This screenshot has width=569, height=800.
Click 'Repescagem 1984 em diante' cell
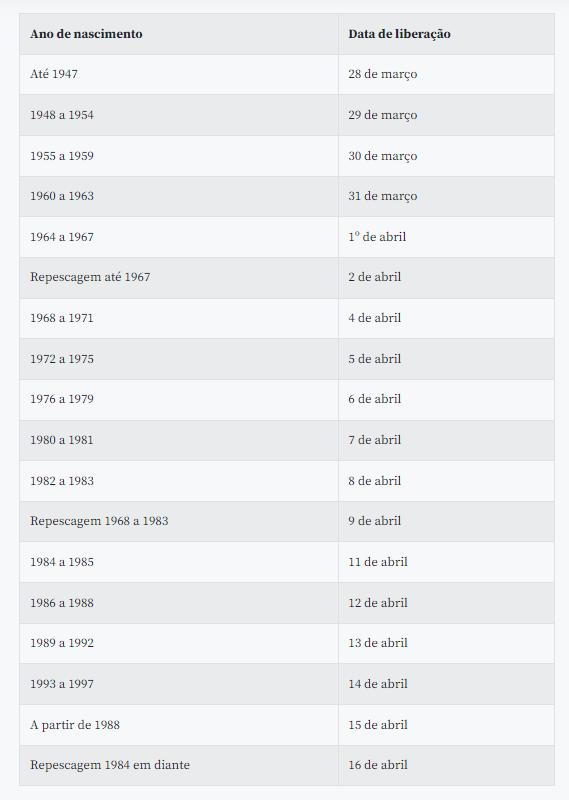tap(179, 765)
